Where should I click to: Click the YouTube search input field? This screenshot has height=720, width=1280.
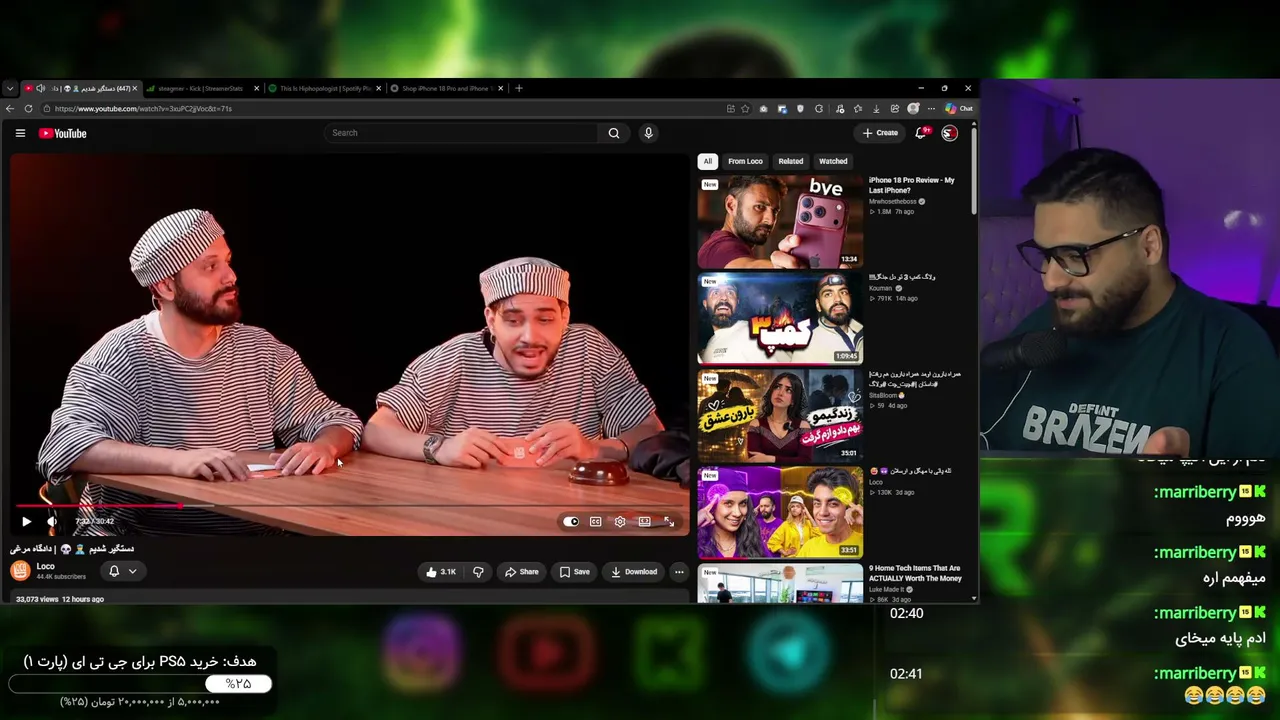(462, 133)
